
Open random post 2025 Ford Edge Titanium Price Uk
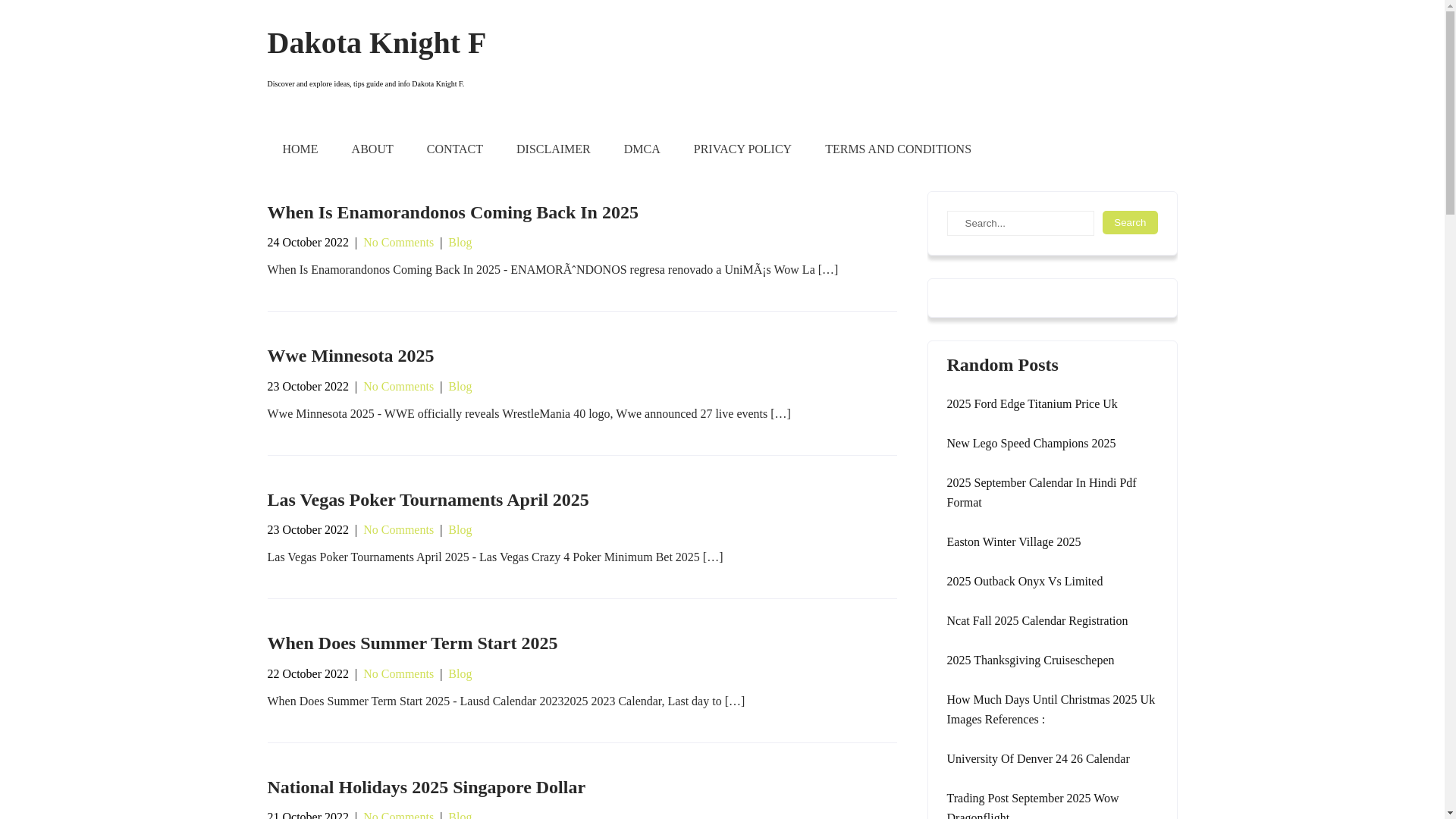[x=1031, y=404]
